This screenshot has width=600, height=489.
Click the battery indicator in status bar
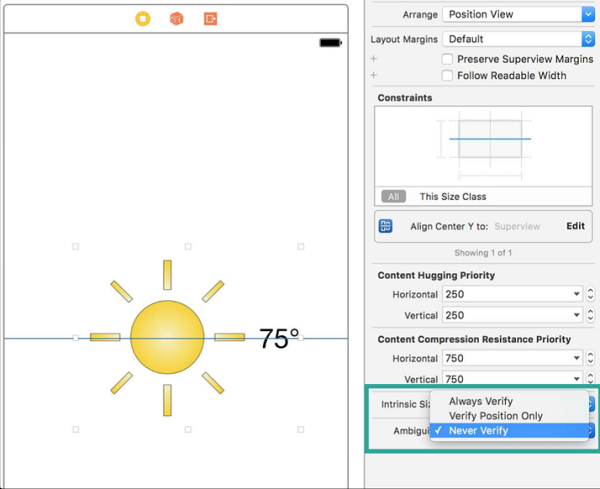331,42
